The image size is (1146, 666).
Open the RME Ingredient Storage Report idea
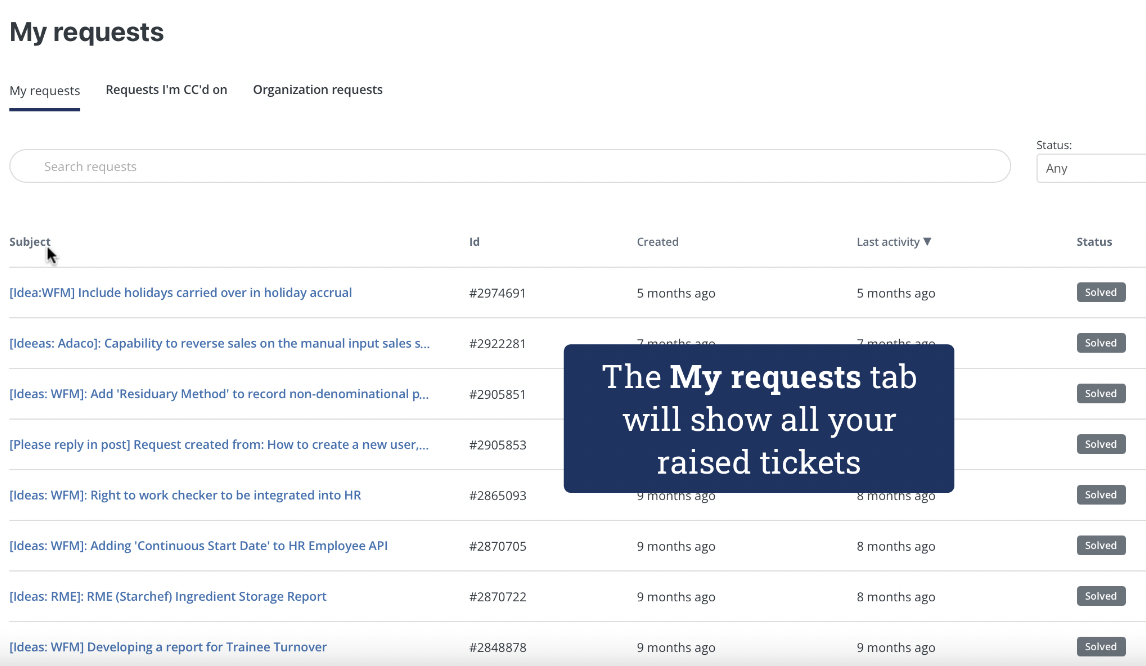167,596
